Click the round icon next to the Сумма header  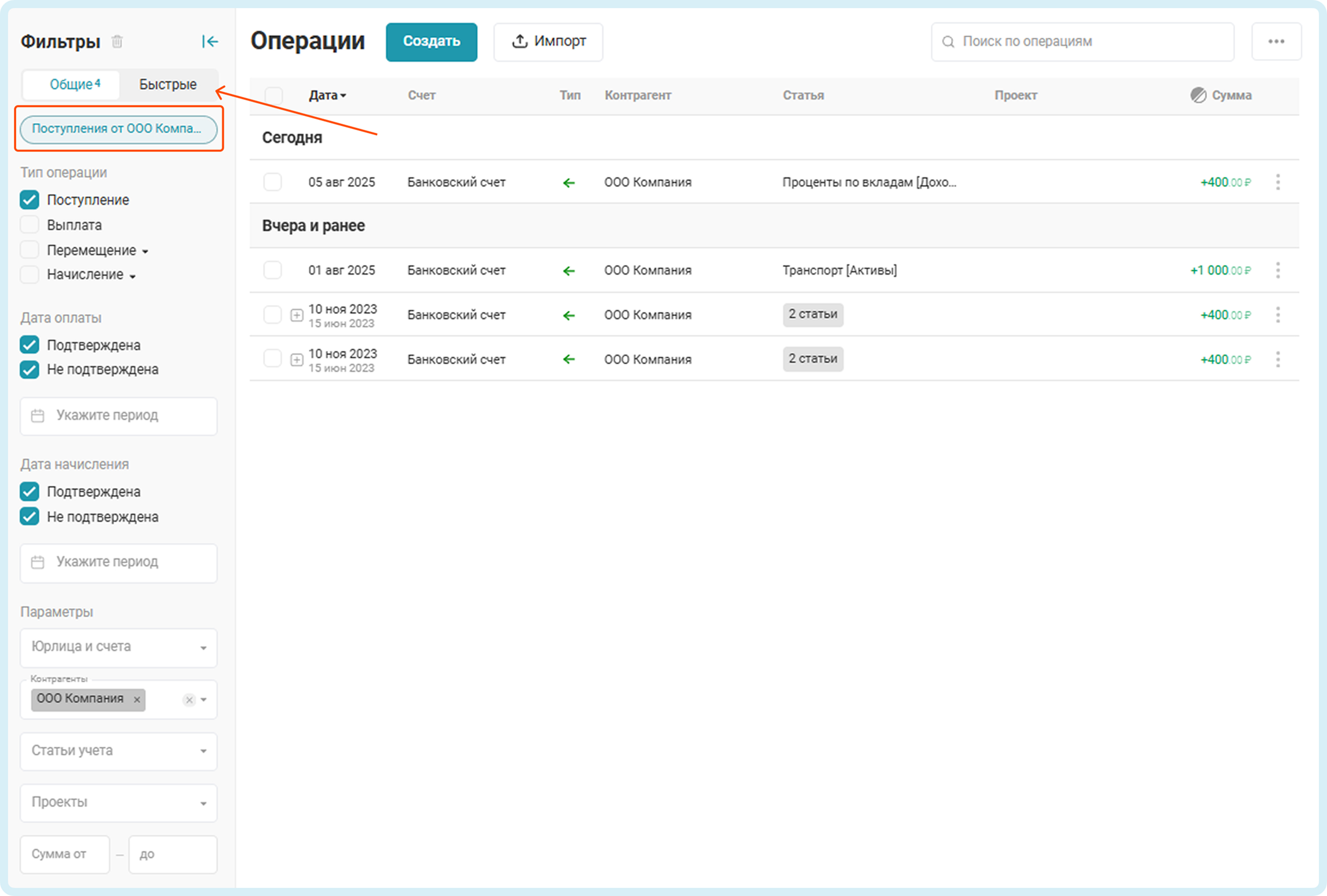(x=1198, y=95)
